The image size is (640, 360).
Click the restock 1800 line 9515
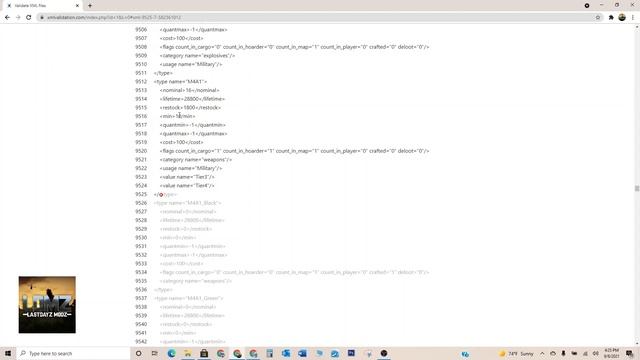tap(190, 108)
